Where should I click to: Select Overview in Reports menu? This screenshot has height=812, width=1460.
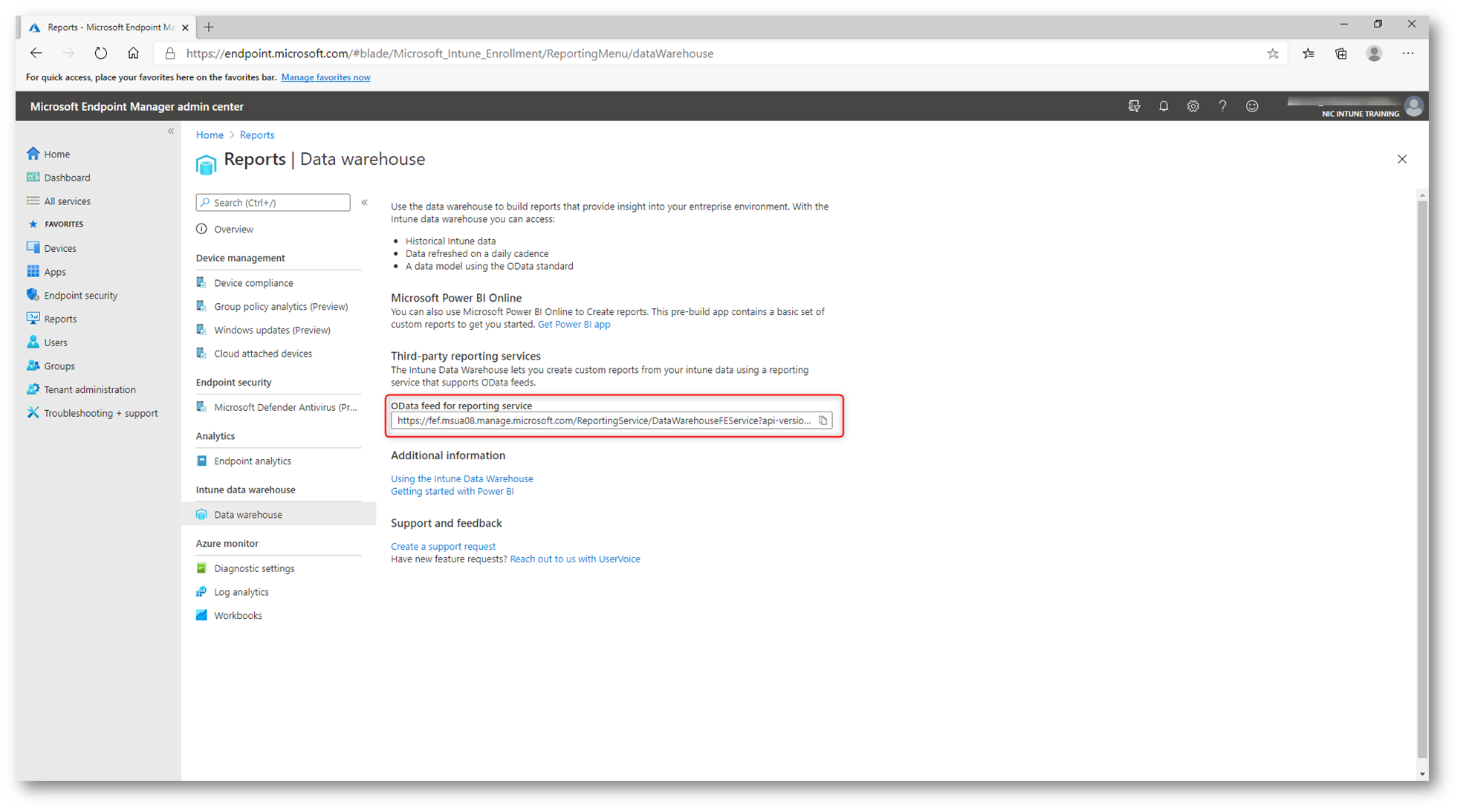point(233,230)
